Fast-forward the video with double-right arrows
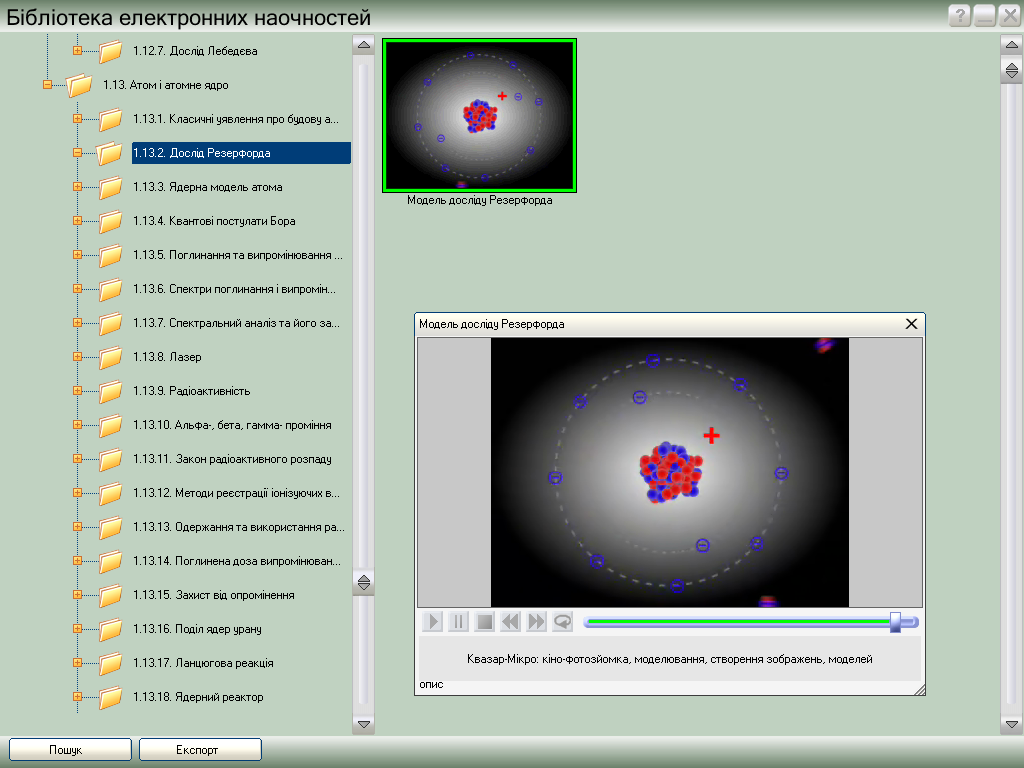Screen dimensions: 1024x768 (536, 622)
